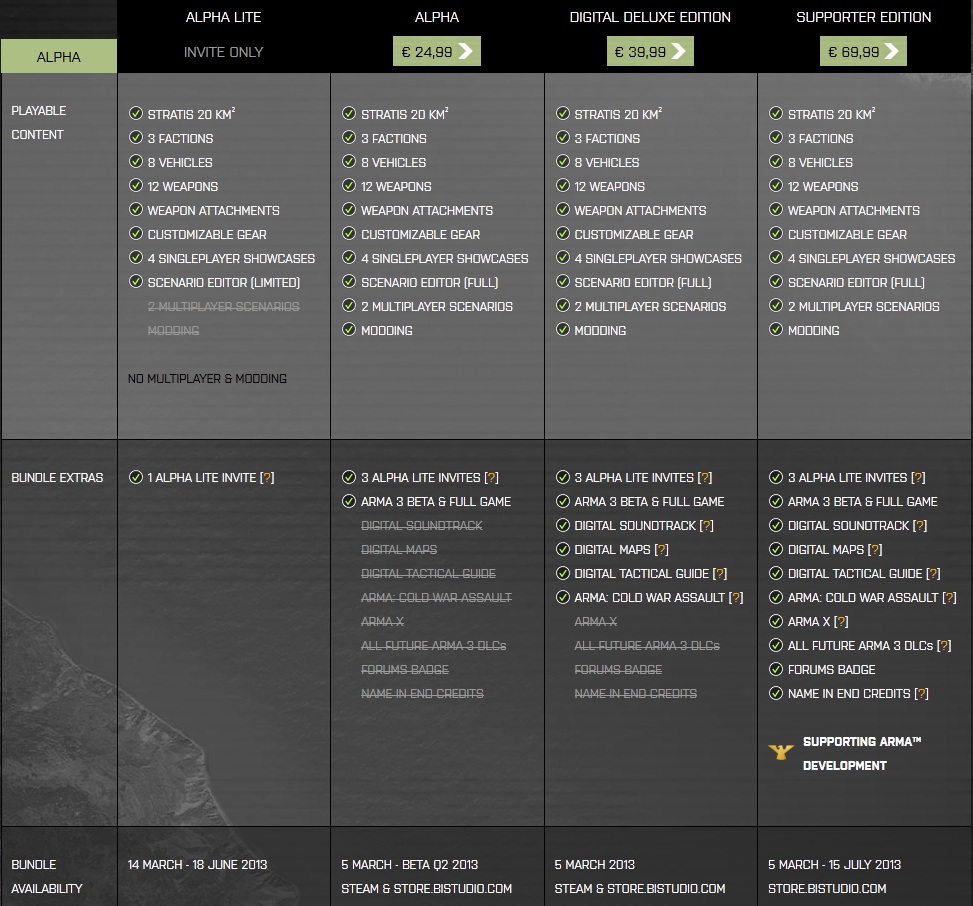Click the PLAYABLE CONTENT row label
The image size is (973, 906).
pos(38,122)
